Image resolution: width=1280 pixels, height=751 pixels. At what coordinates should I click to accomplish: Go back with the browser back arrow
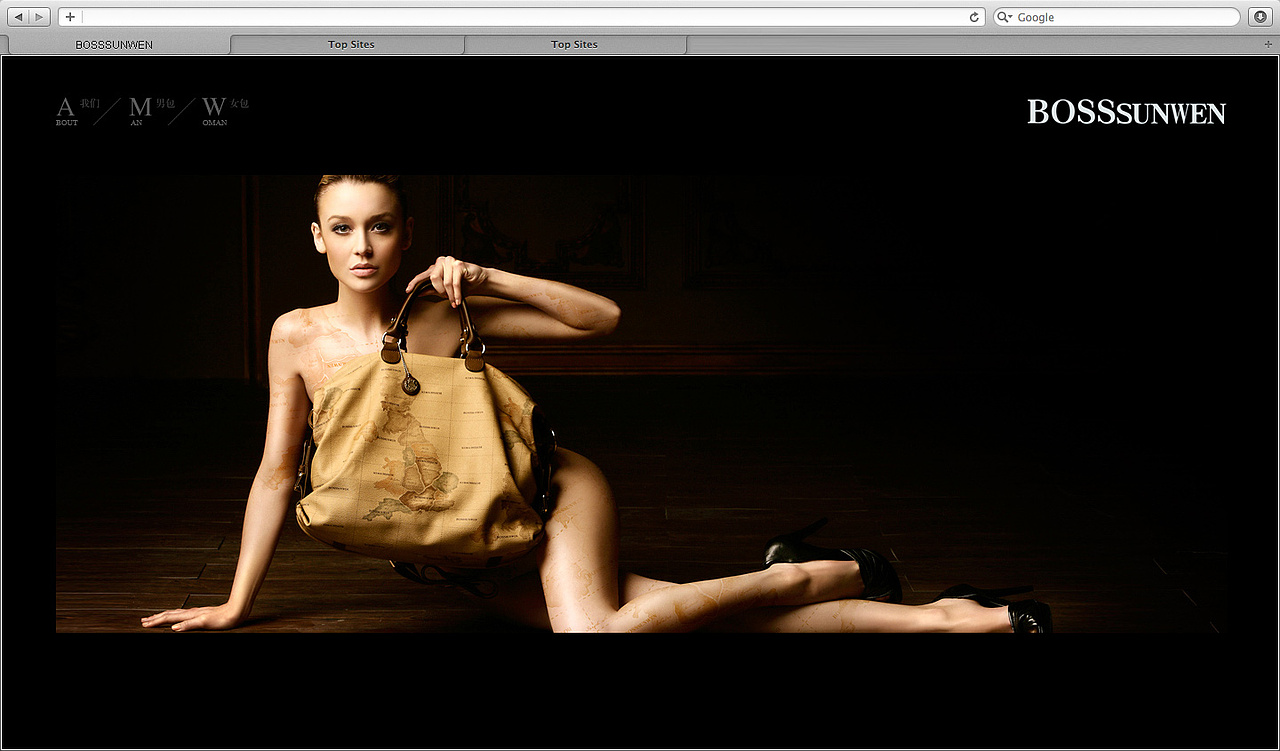click(18, 17)
